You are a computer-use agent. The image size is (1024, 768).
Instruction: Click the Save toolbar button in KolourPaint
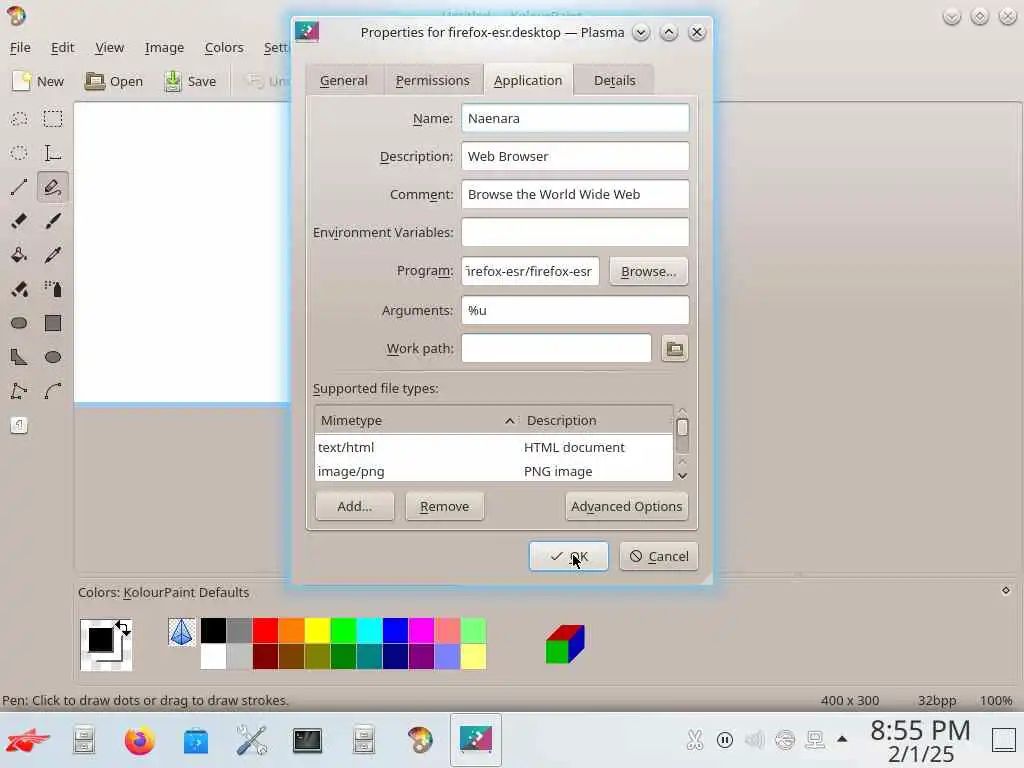point(191,81)
